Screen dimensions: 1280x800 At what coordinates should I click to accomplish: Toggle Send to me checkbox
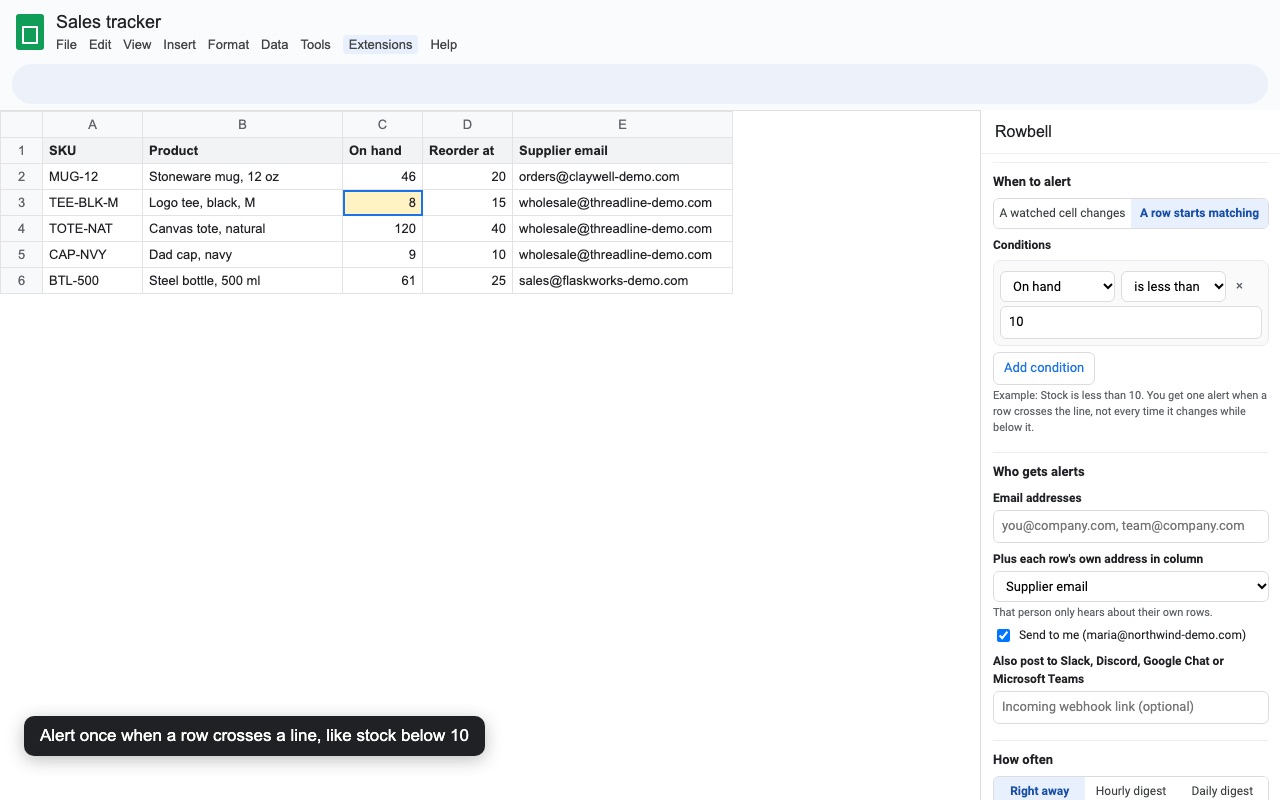[x=1003, y=635]
